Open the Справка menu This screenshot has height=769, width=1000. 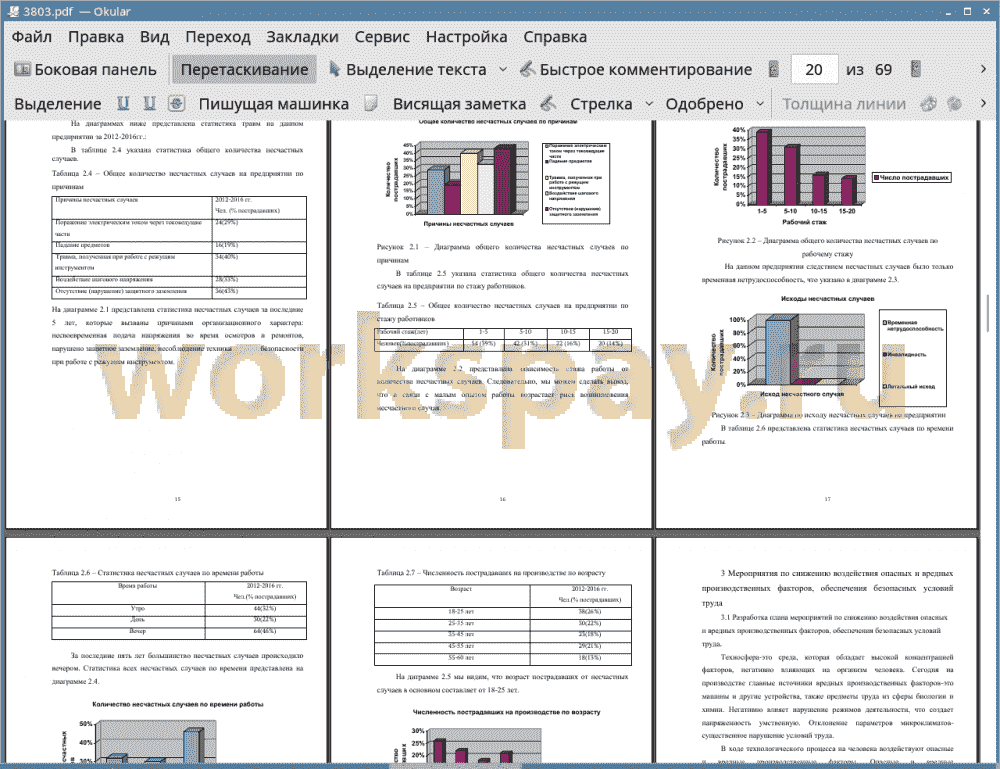(x=555, y=37)
